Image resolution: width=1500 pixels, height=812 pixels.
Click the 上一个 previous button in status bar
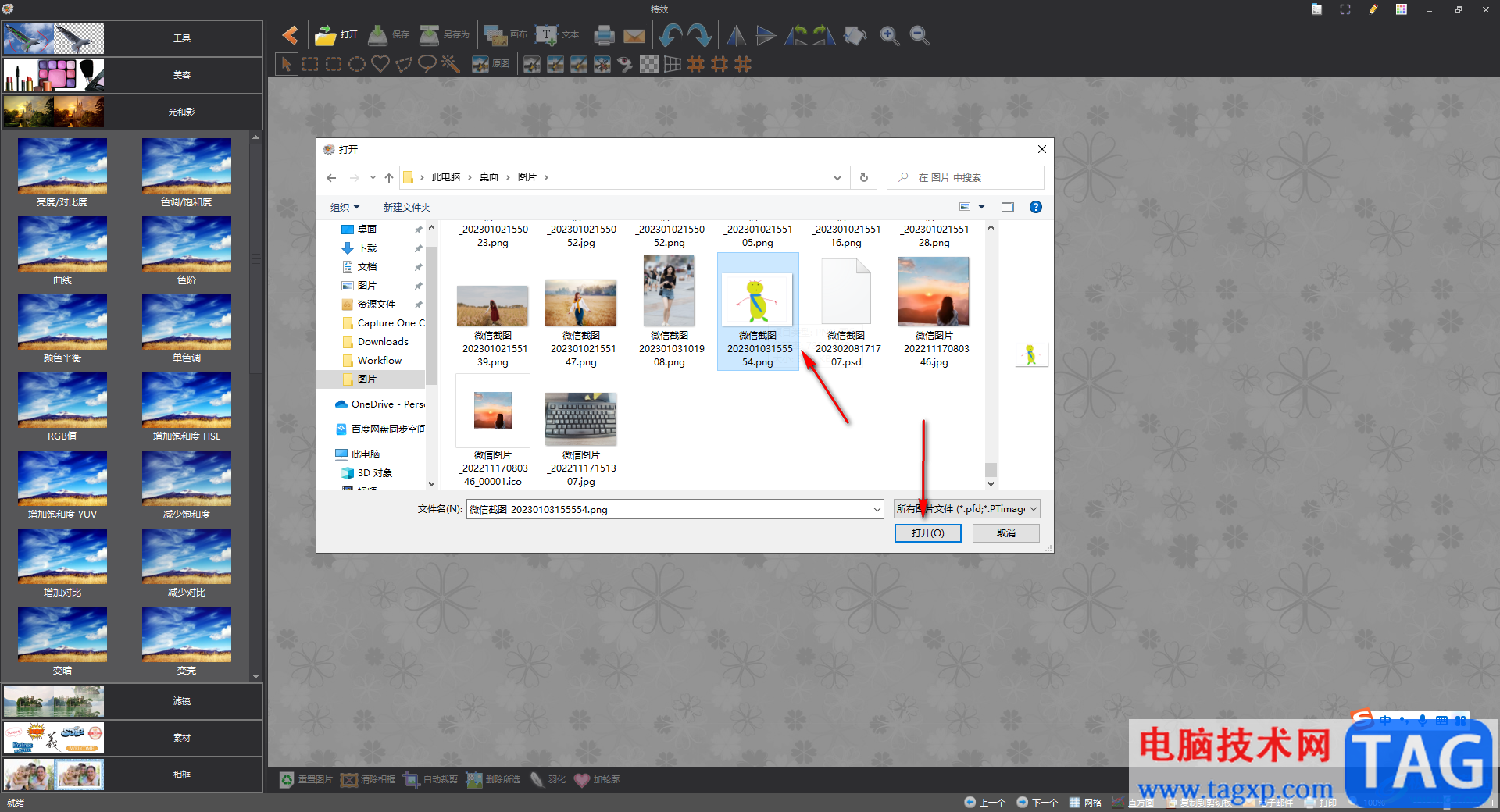[985, 802]
